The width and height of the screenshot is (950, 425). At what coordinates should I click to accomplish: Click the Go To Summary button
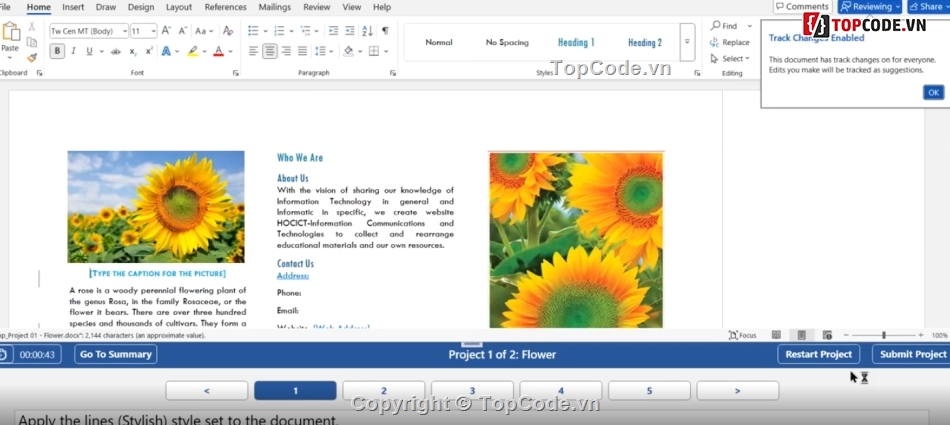(x=116, y=354)
